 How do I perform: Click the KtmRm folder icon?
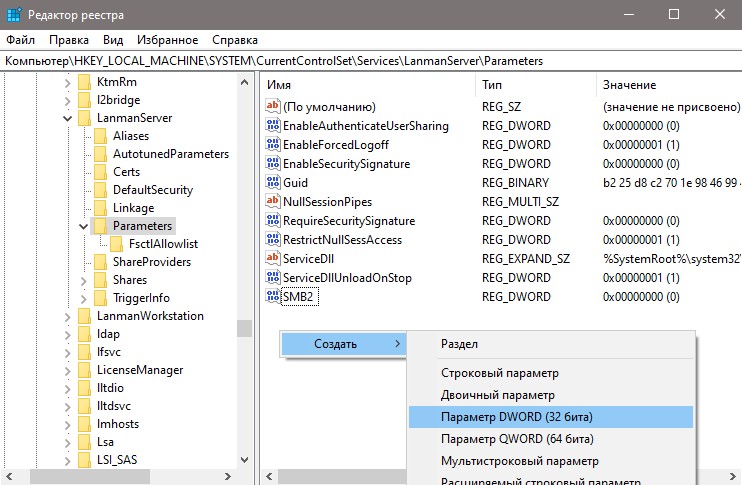(x=85, y=82)
